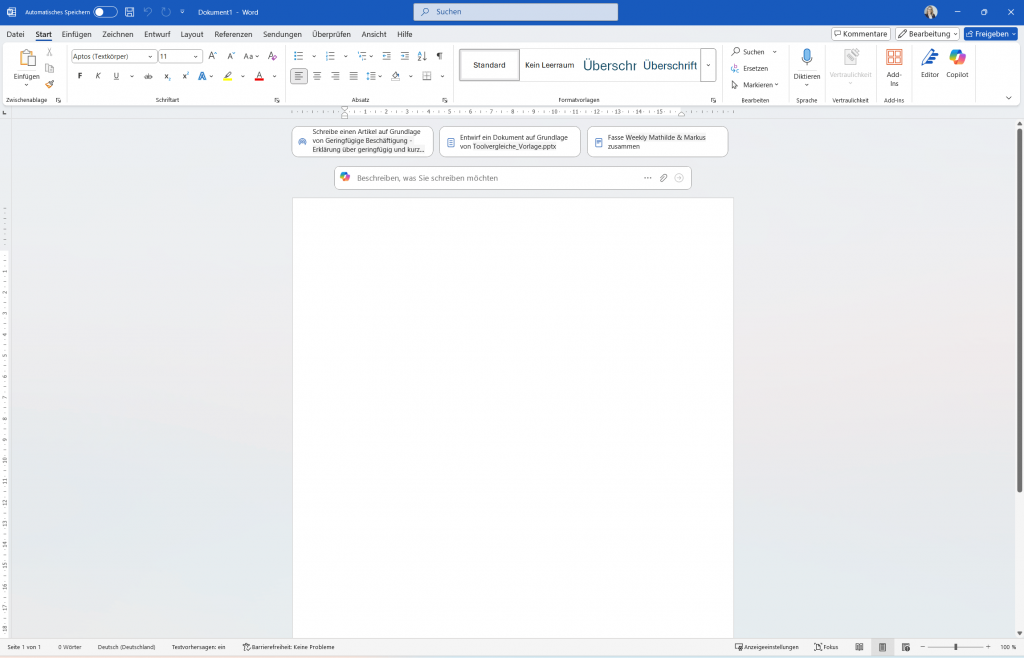Open Markieren dropdown
1024x658 pixels.
(755, 85)
